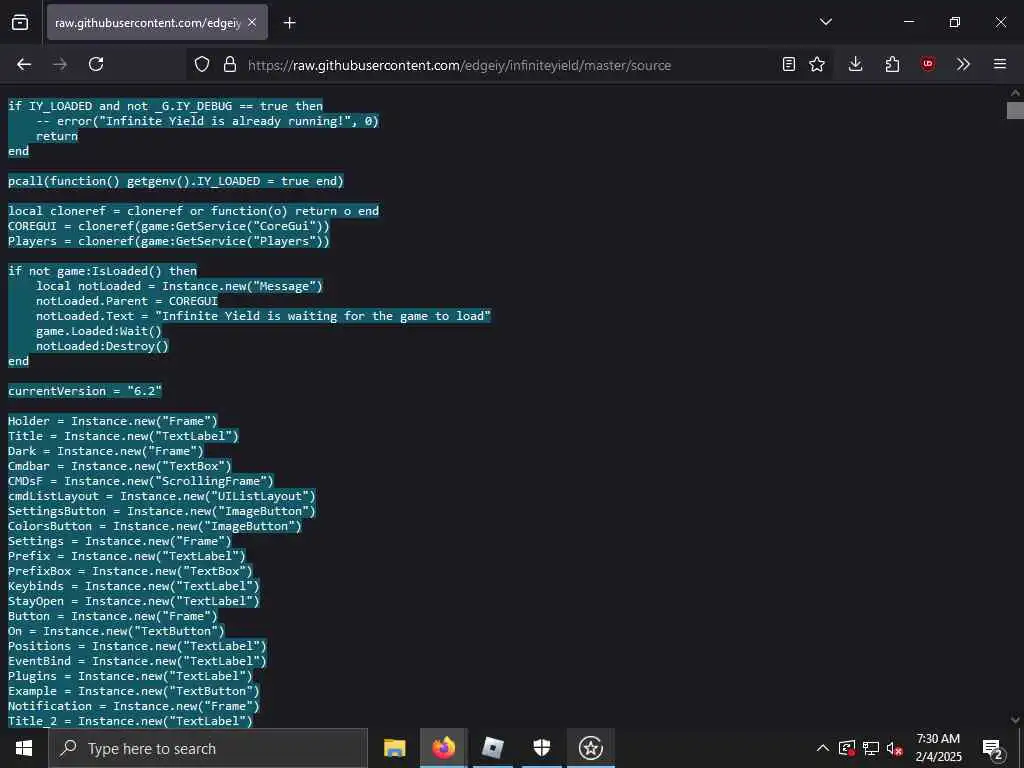Switch to Firefox taskbar icon
This screenshot has height=768, width=1024.
coord(443,748)
